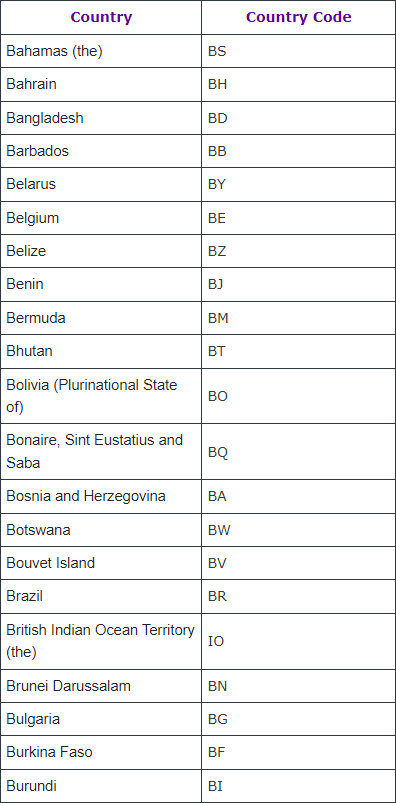Click the Country column header

pyautogui.click(x=101, y=17)
